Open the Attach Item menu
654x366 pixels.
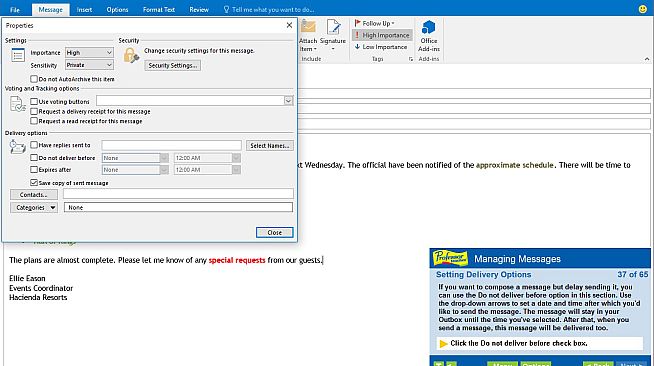tap(308, 35)
